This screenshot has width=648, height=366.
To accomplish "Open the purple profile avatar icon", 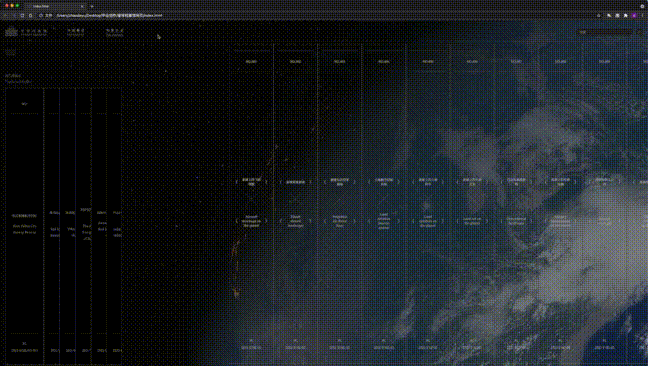I will pos(634,15).
